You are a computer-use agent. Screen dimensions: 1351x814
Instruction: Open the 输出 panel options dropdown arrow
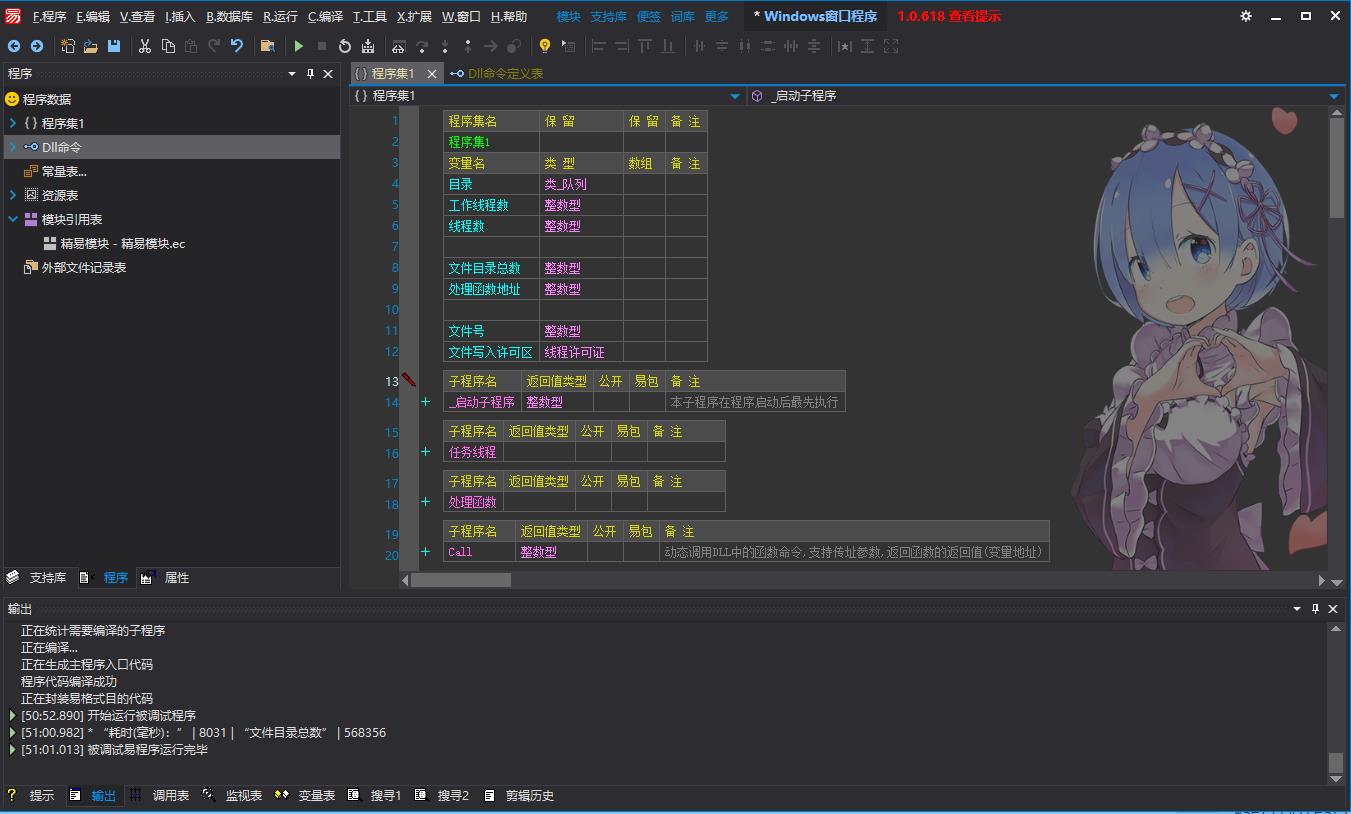coord(1298,608)
